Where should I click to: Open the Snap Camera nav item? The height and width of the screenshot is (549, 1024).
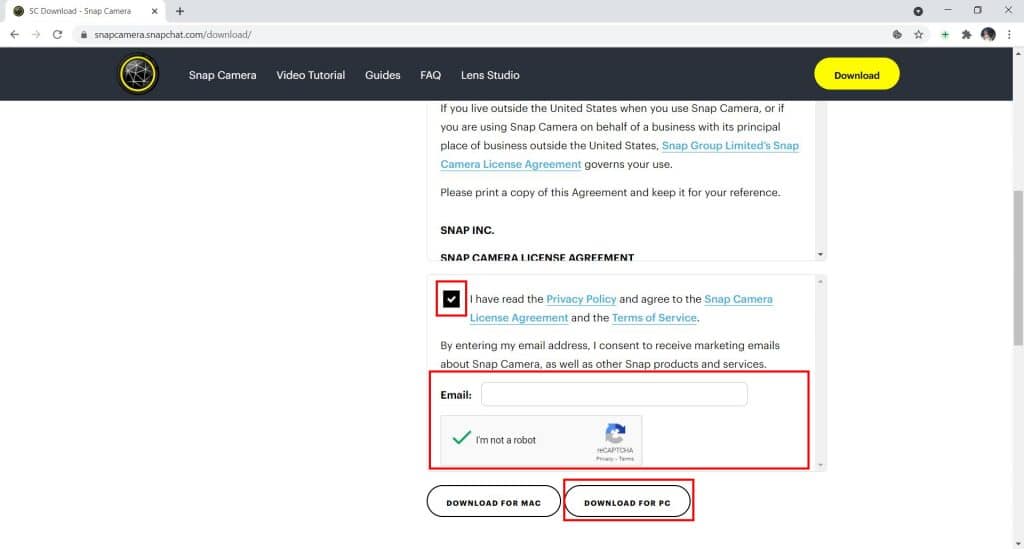[x=223, y=75]
